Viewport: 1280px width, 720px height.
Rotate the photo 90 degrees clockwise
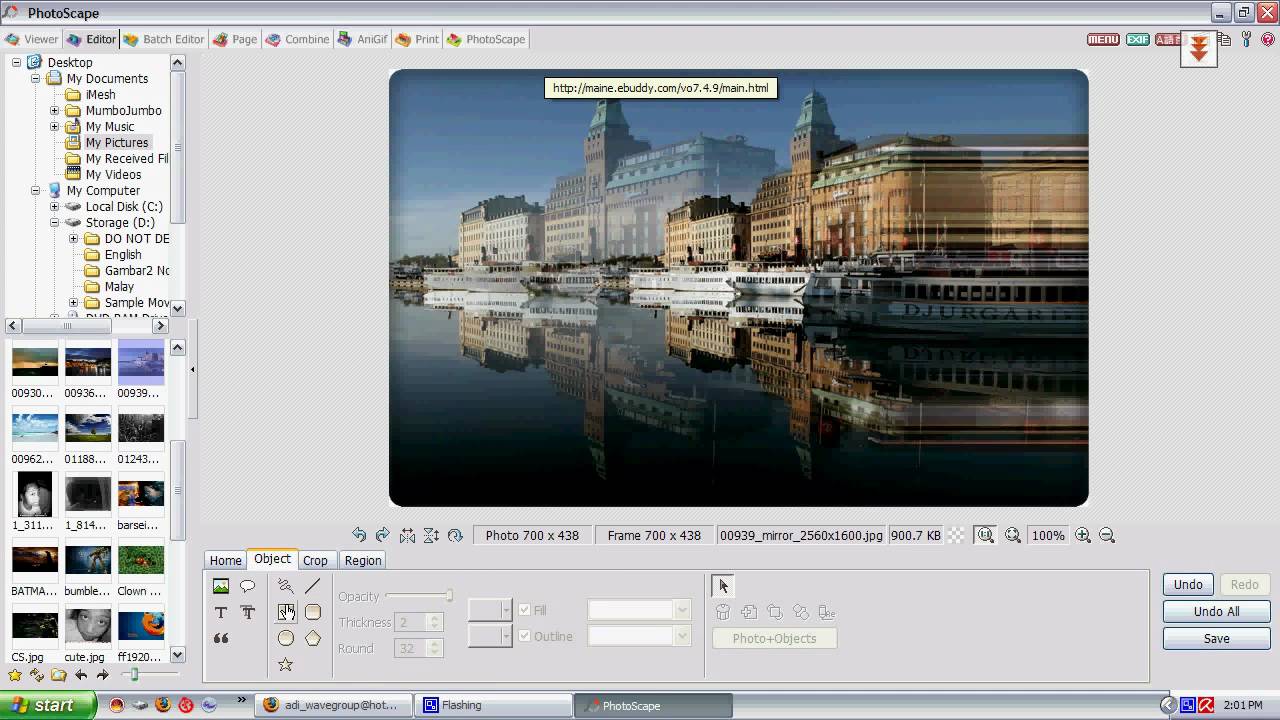pyautogui.click(x=382, y=535)
